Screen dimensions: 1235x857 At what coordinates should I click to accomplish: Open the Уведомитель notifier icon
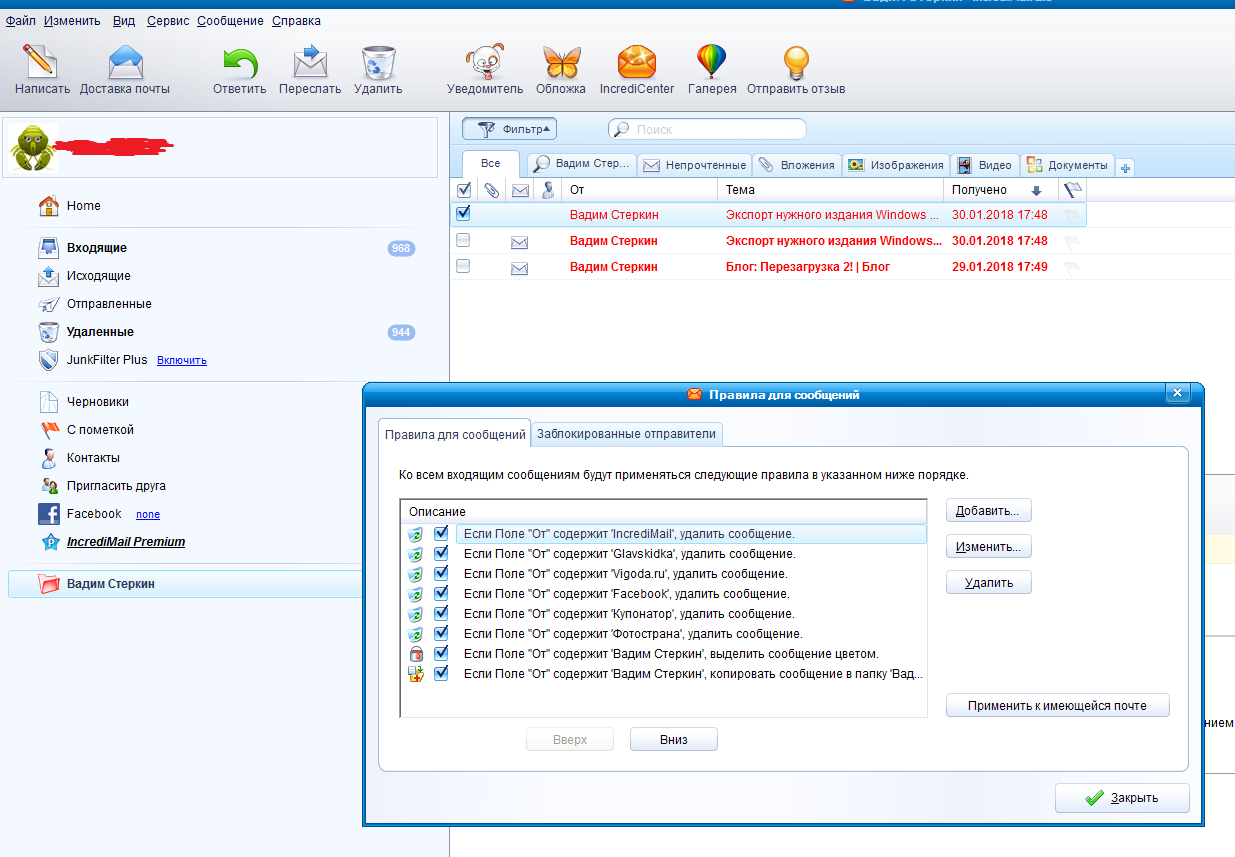[x=485, y=62]
